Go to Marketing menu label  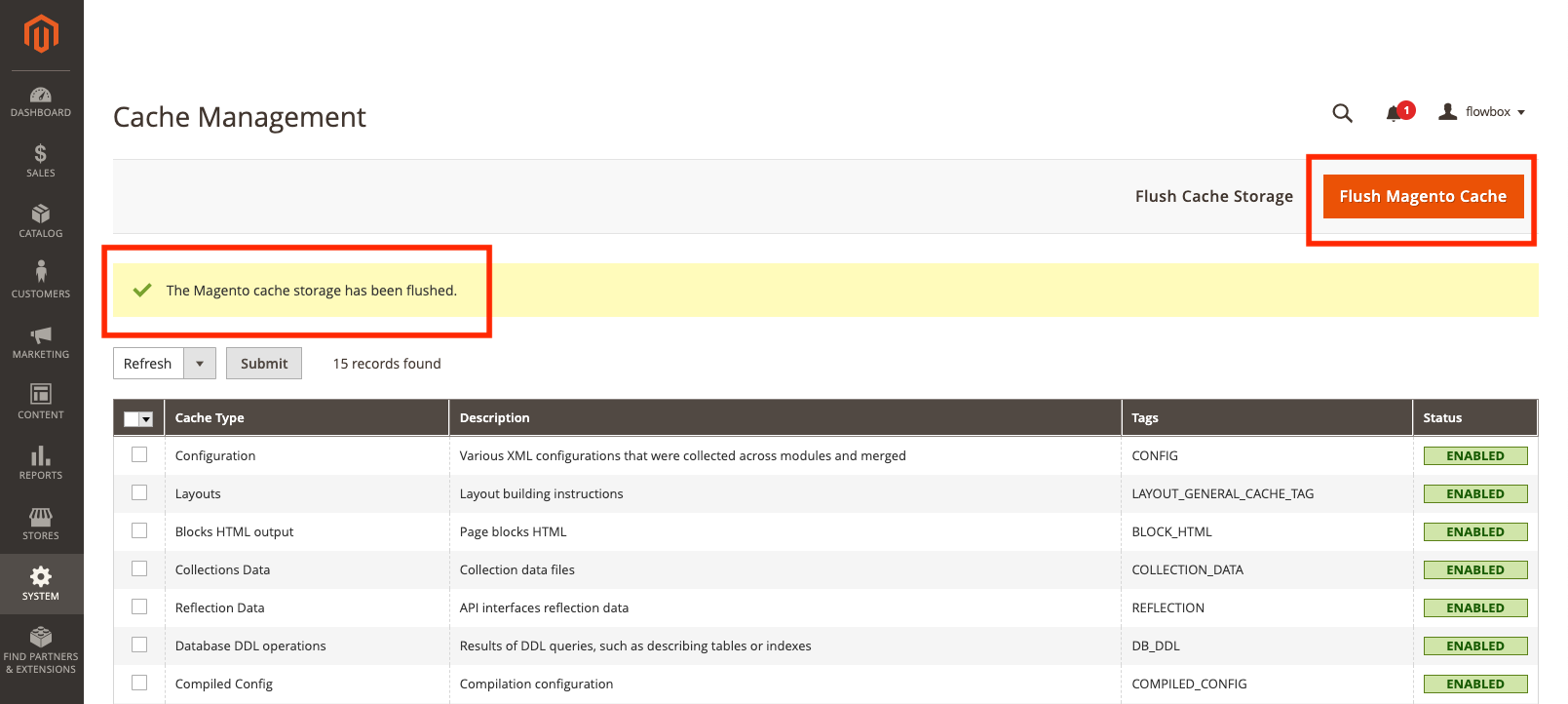click(41, 355)
